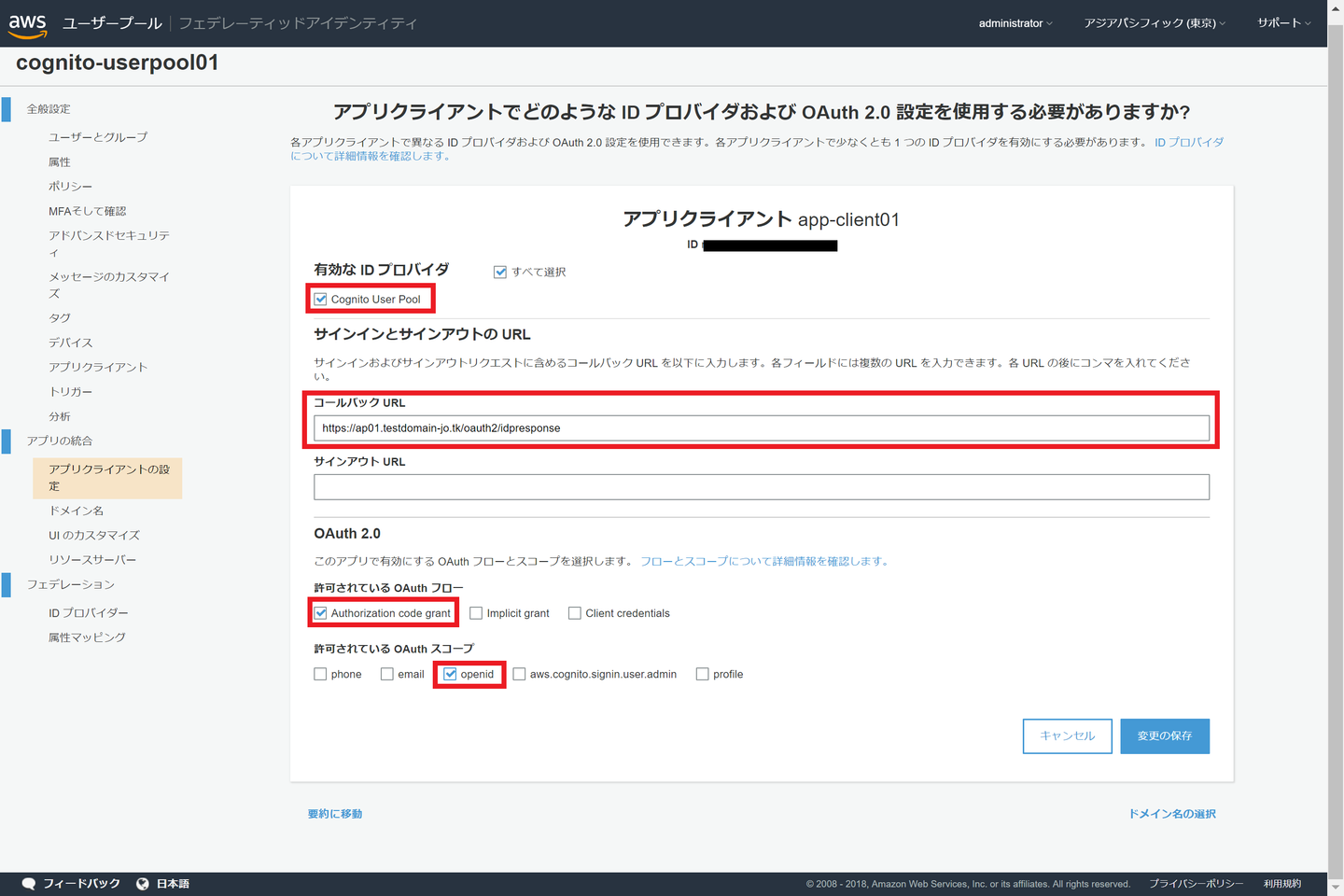Enable the Client credentials checkbox
Screen dimensions: 1344x896
coord(575,613)
